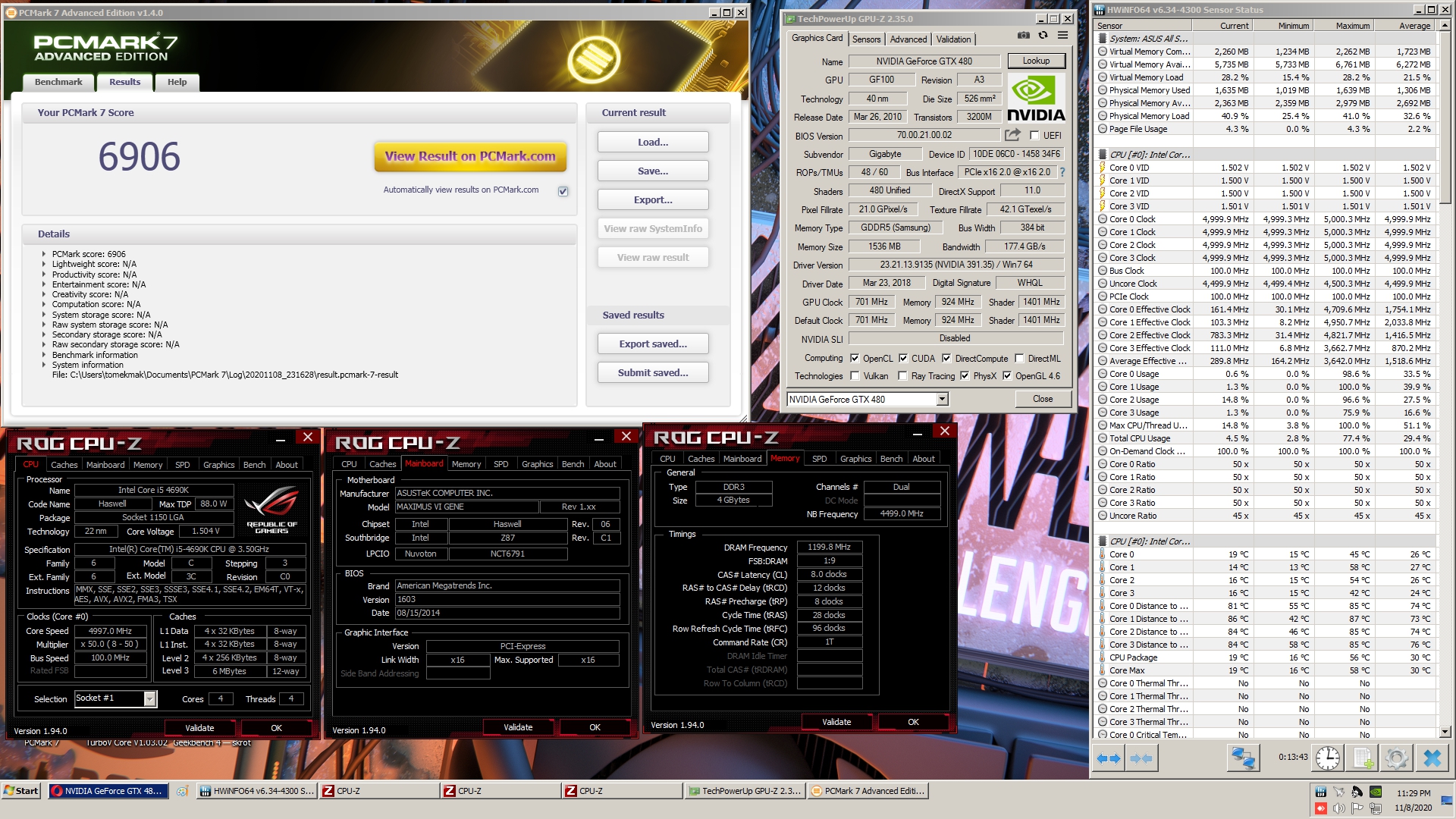The image size is (1456, 819).
Task: Click the BIOS export share icon in GPU-Z
Action: [1012, 135]
